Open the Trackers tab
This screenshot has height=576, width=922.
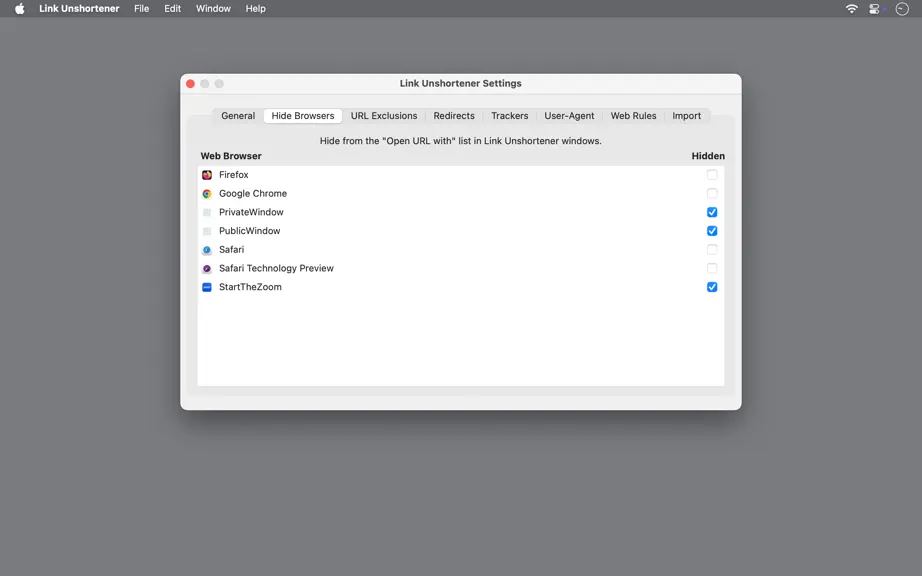pyautogui.click(x=510, y=116)
